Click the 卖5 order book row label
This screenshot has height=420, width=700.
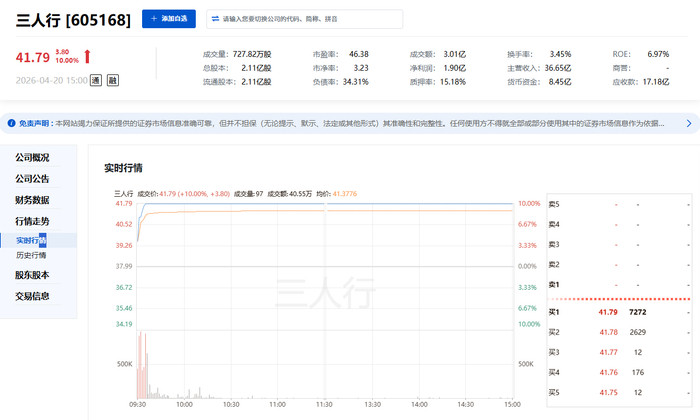coord(554,204)
